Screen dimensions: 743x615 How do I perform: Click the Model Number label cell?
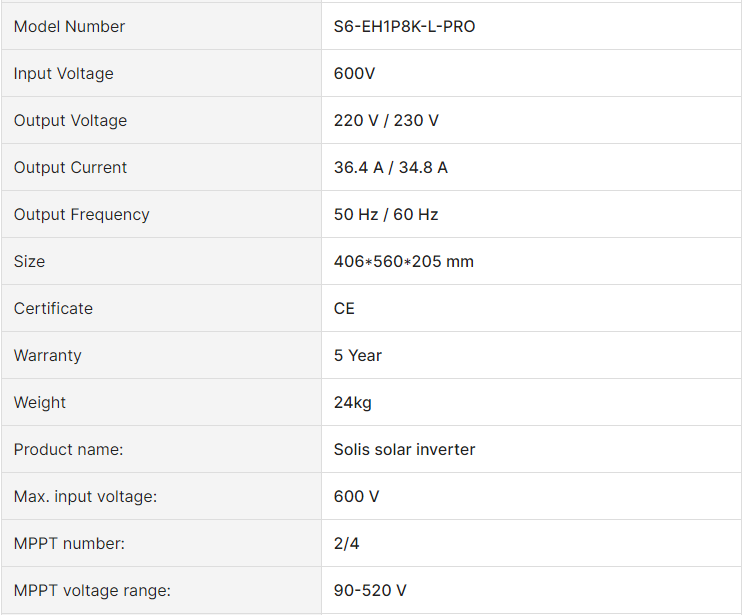[x=161, y=26]
